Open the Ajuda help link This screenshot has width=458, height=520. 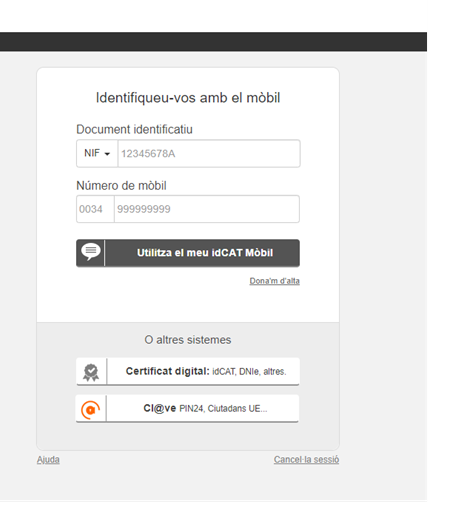point(48,460)
